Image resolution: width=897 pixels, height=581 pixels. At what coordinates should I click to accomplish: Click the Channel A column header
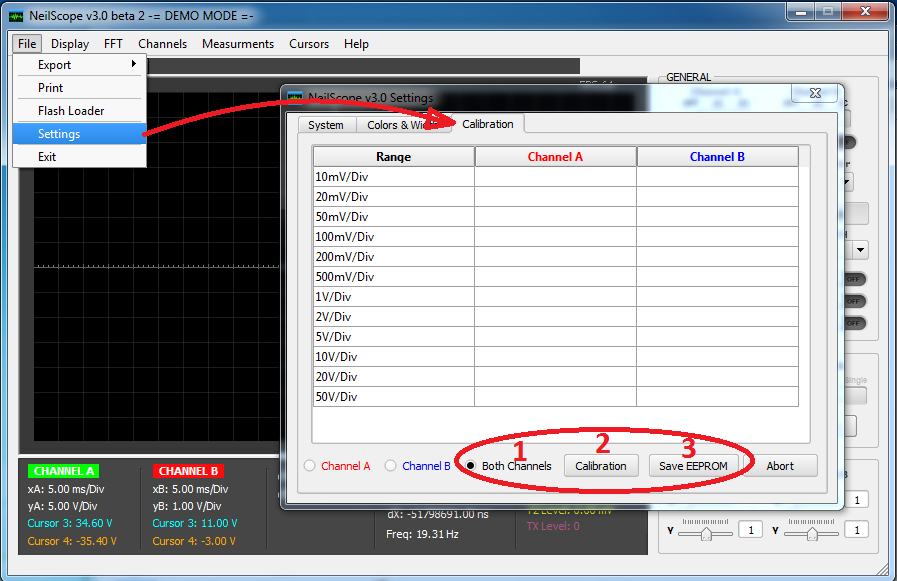point(555,157)
